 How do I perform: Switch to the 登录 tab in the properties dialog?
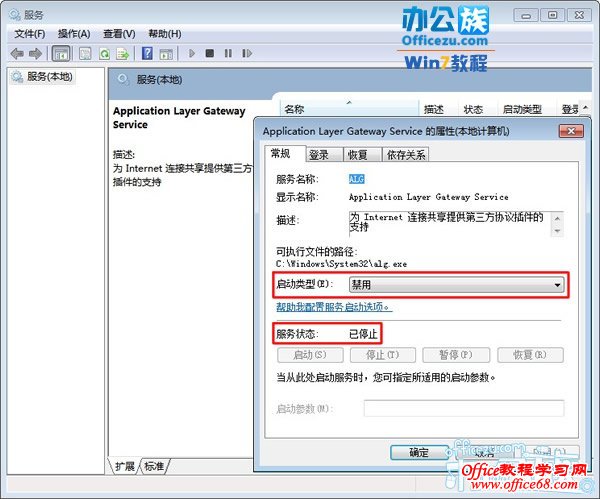324,155
